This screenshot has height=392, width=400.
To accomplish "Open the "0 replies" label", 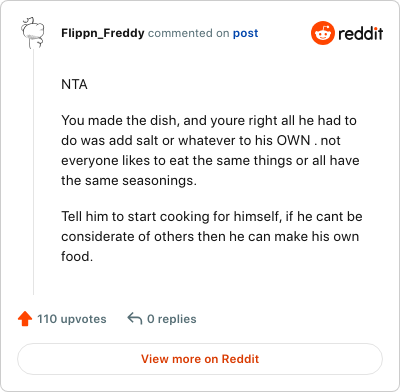I will [172, 319].
